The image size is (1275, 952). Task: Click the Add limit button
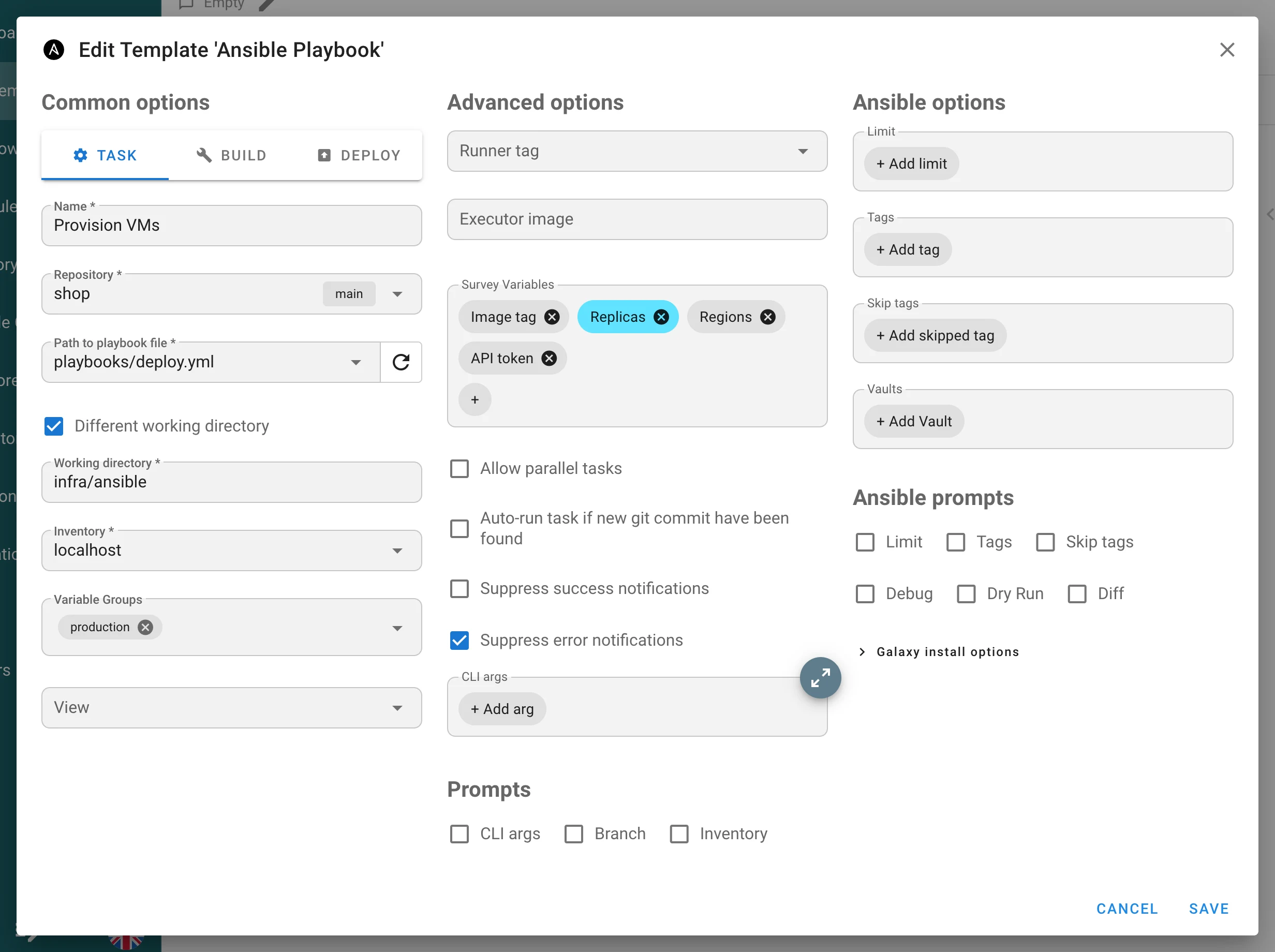point(911,163)
